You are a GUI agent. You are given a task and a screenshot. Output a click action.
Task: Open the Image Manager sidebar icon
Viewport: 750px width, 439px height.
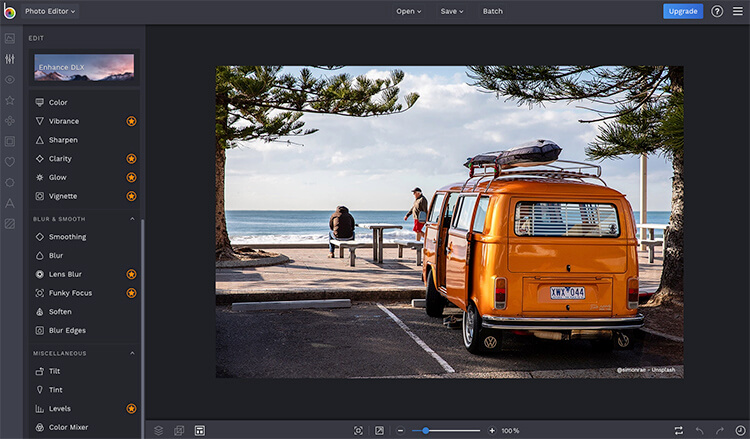(x=10, y=38)
